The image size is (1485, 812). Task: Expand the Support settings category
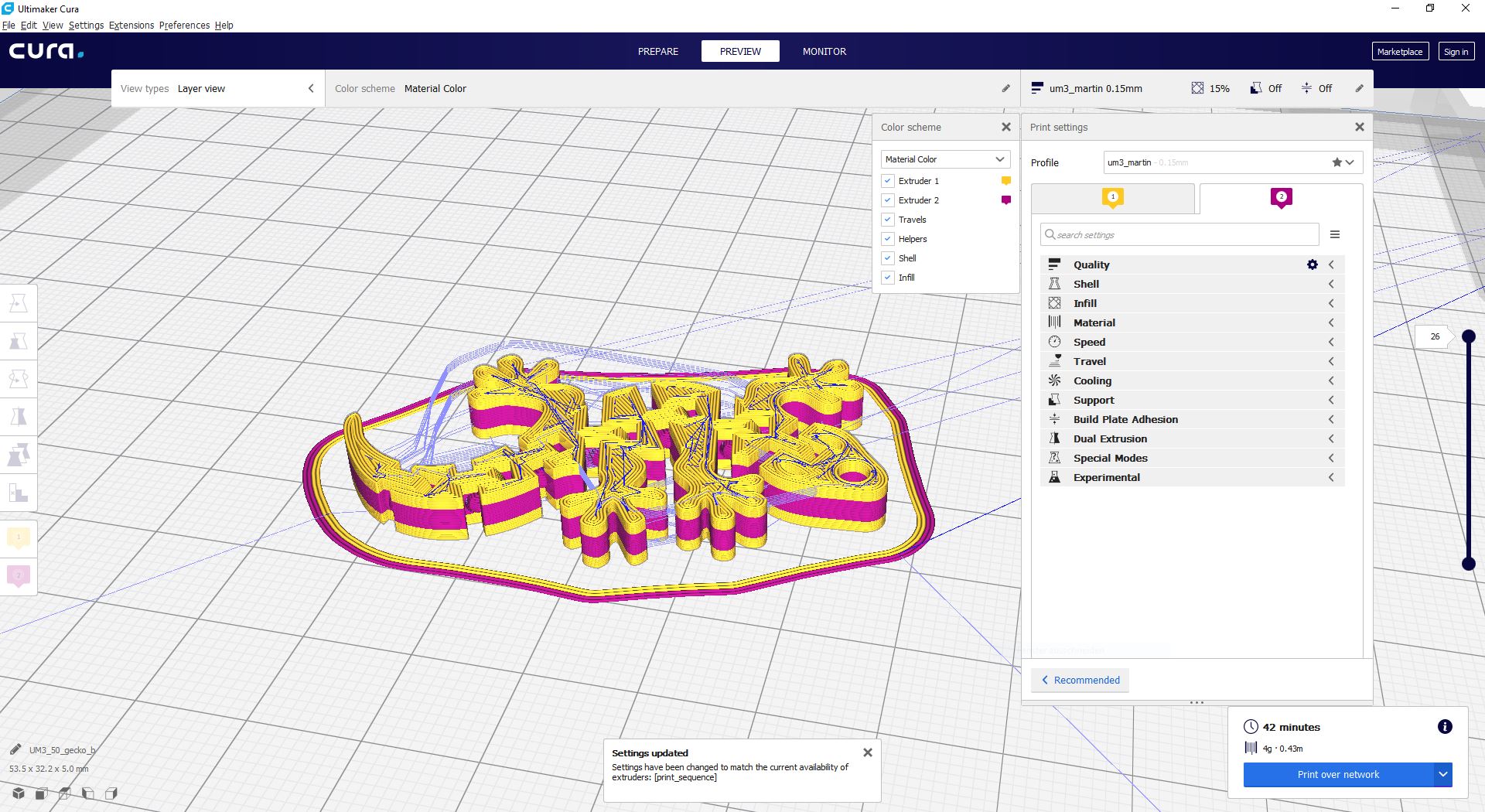(x=1192, y=400)
